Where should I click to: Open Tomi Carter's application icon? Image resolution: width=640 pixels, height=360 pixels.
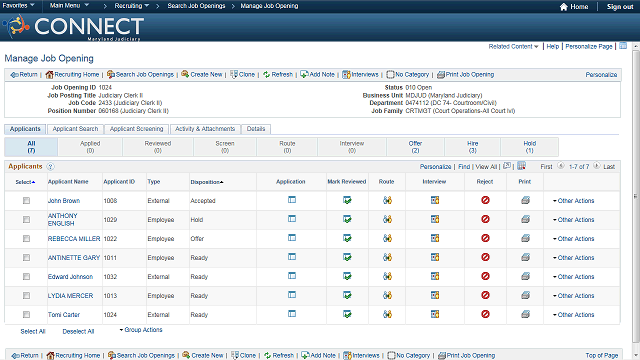292,314
